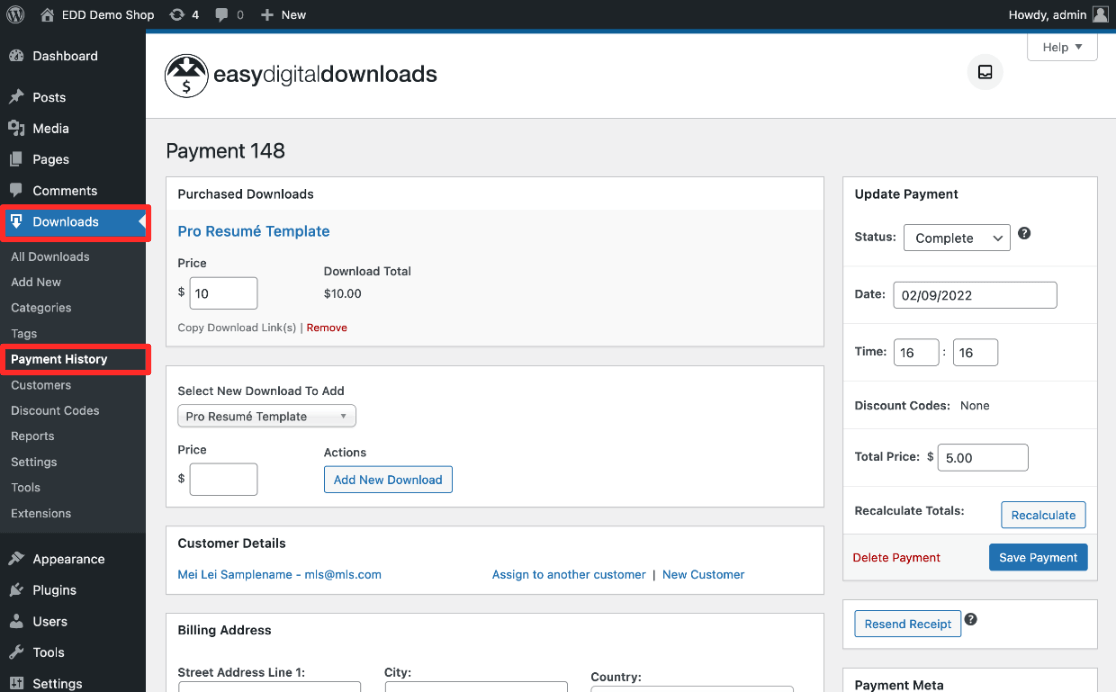Open Payment History submenu item
The width and height of the screenshot is (1116, 692).
[x=59, y=359]
